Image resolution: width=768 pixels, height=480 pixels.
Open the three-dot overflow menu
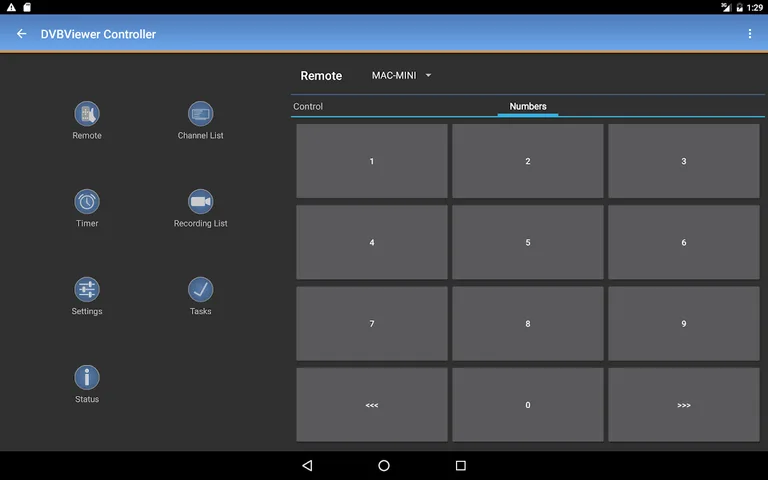pyautogui.click(x=749, y=34)
